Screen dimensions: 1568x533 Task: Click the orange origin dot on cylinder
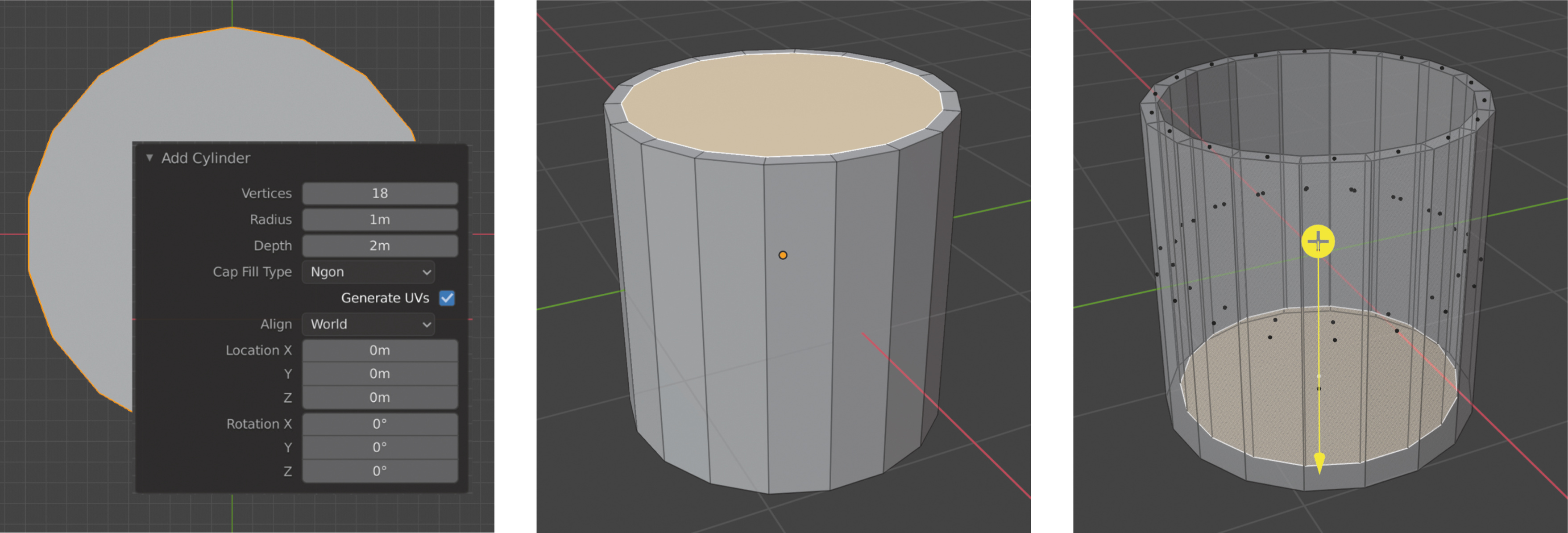point(783,255)
